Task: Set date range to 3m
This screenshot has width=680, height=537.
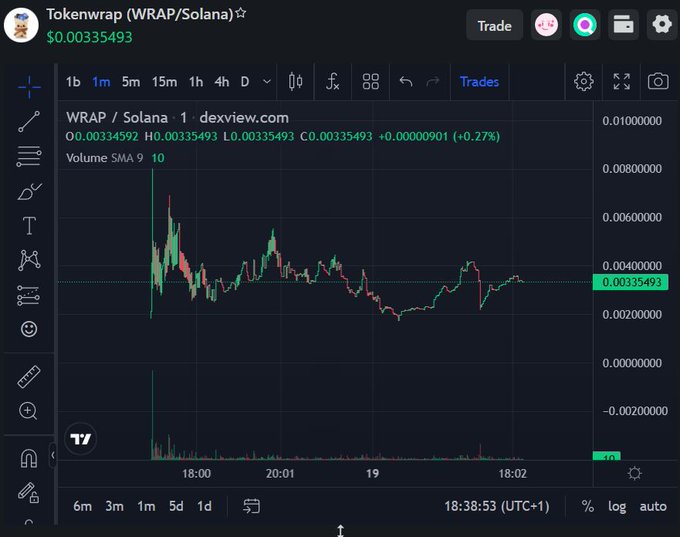Action: [x=114, y=506]
